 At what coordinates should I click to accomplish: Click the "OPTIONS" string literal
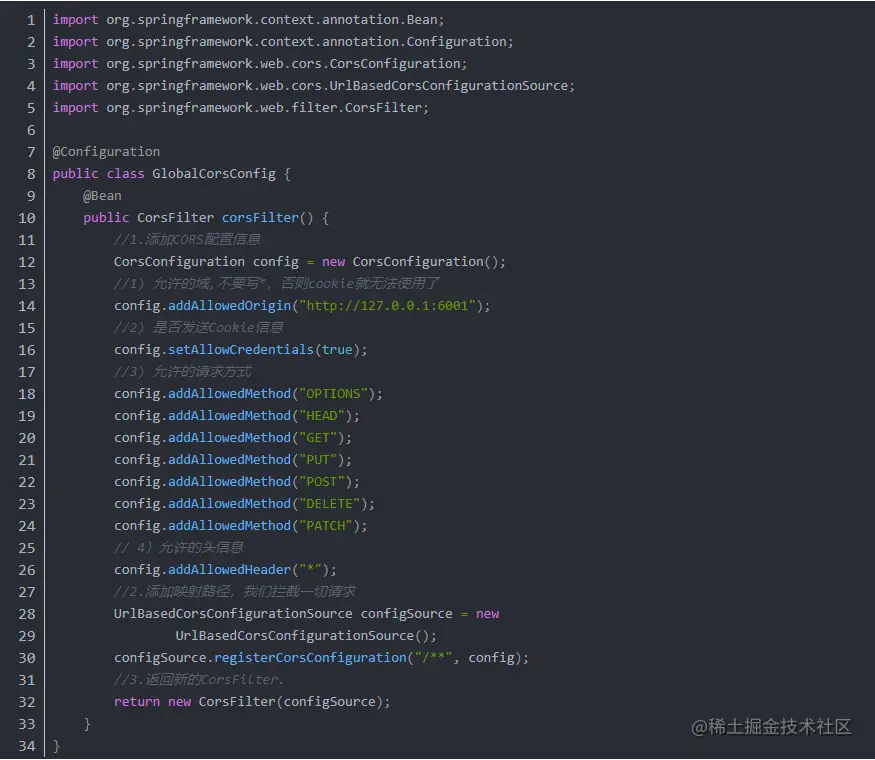click(x=333, y=394)
